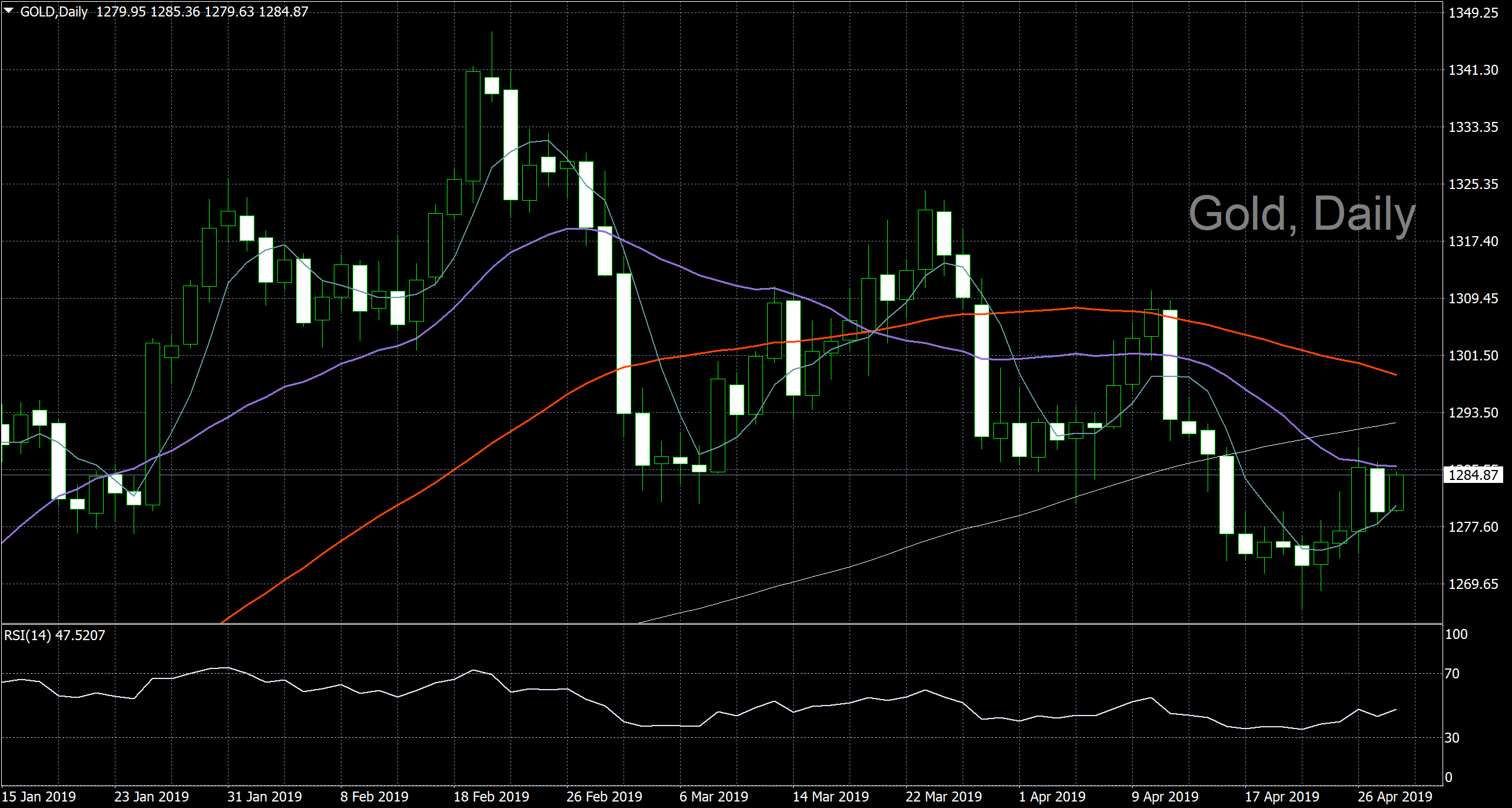Click the 1349.25 price axis value
Image resolution: width=1512 pixels, height=808 pixels.
tap(1473, 13)
